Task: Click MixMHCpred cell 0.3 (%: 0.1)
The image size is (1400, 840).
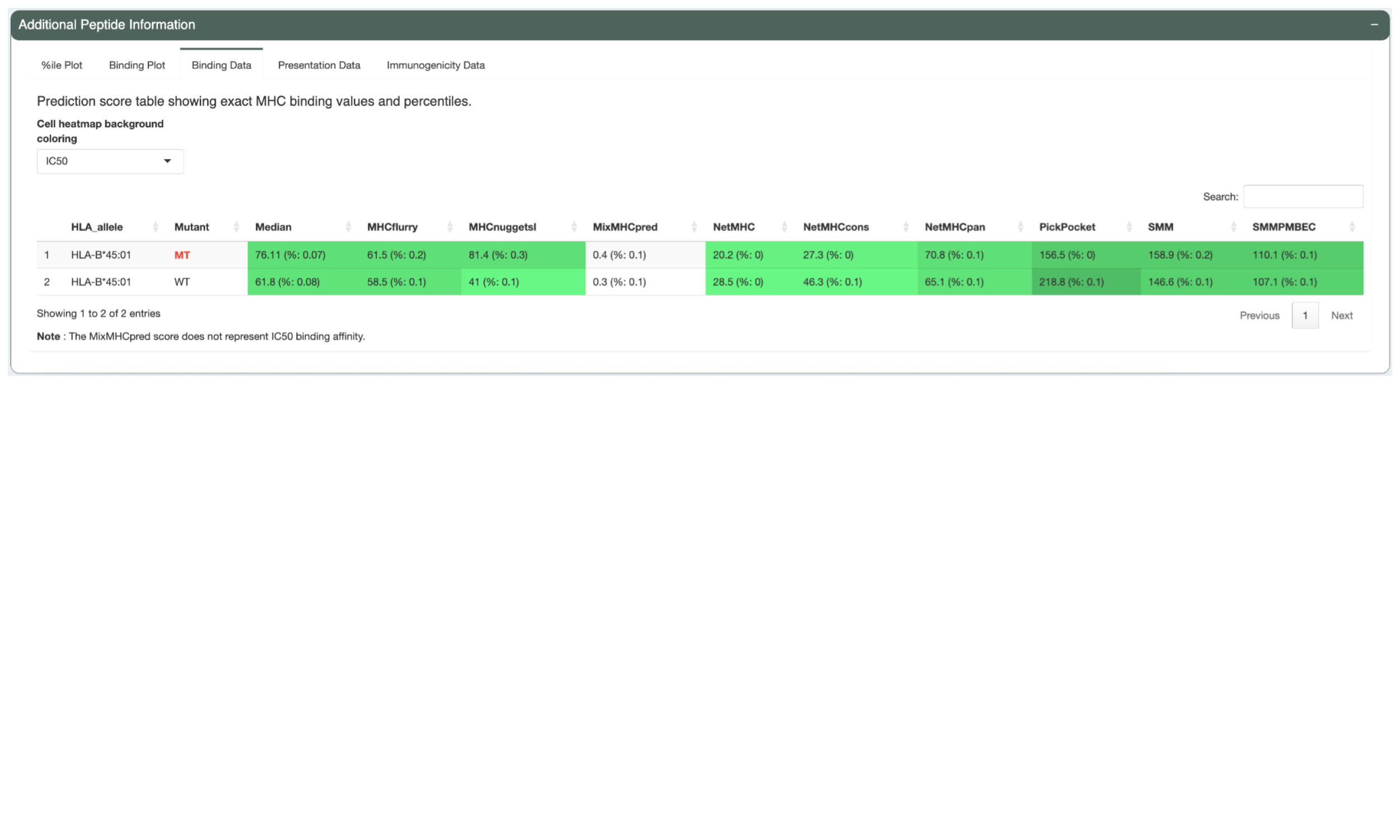Action: click(x=646, y=282)
